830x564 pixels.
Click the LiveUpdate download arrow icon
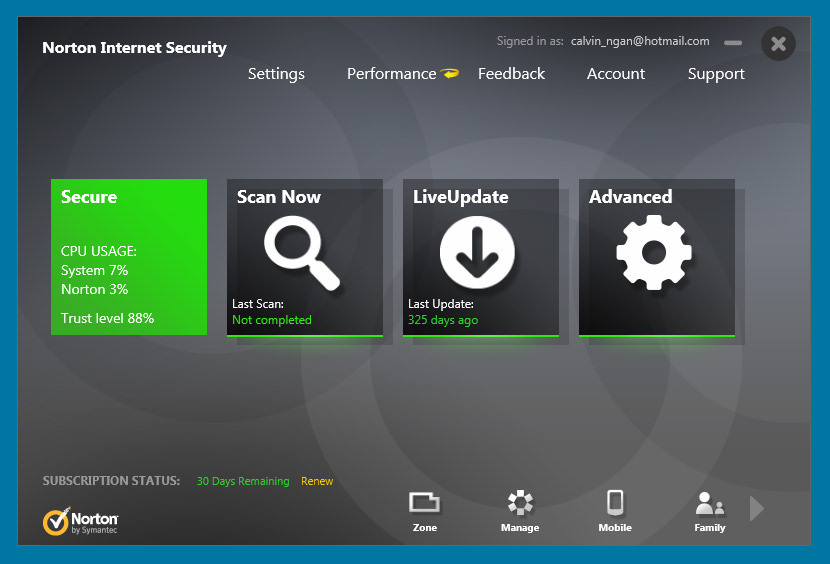pyautogui.click(x=477, y=253)
